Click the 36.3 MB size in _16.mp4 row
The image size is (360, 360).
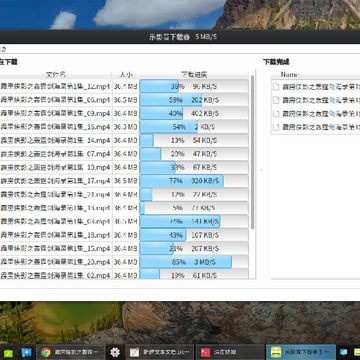point(125,127)
